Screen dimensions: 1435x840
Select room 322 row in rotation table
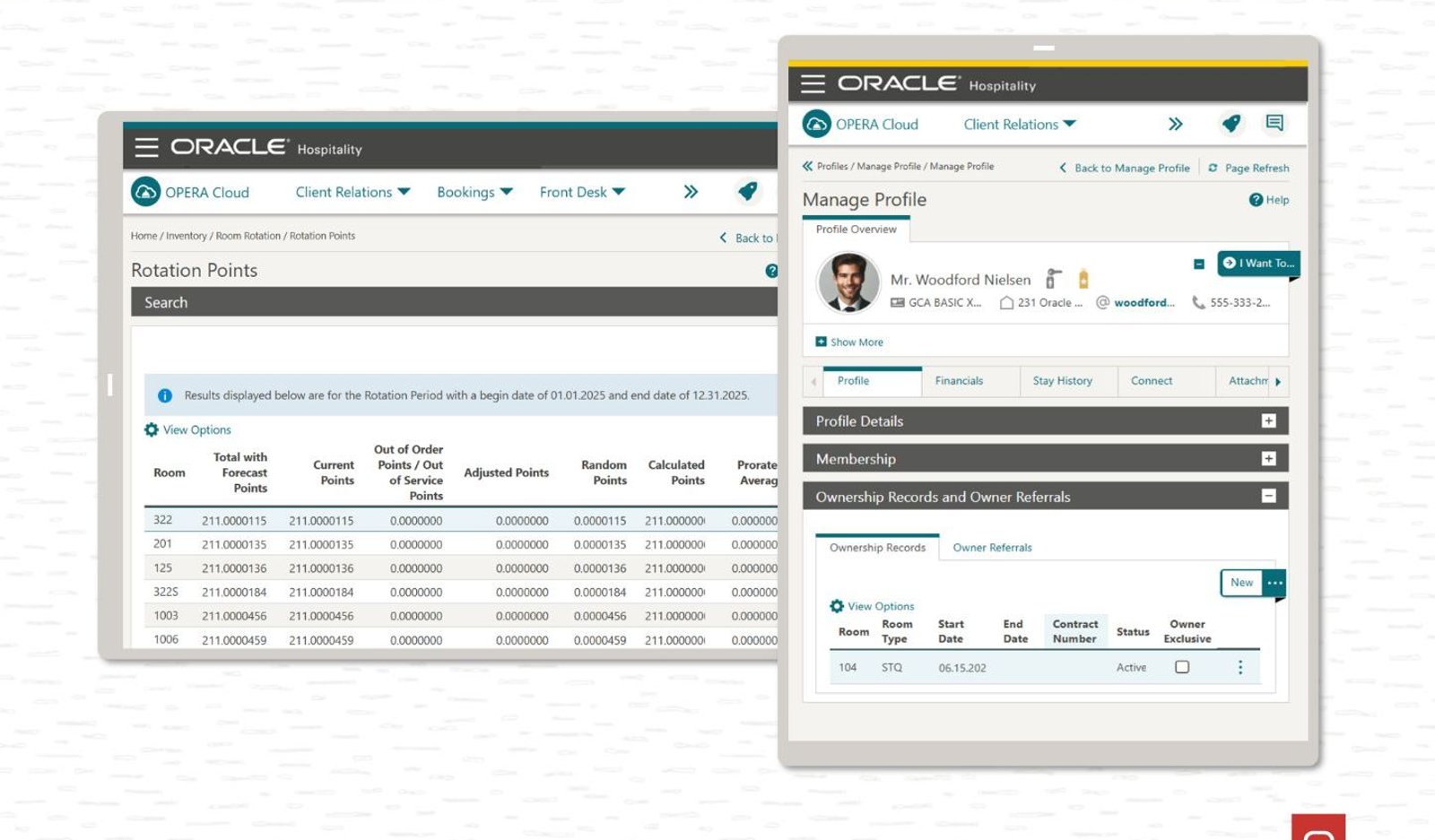pyautogui.click(x=461, y=520)
